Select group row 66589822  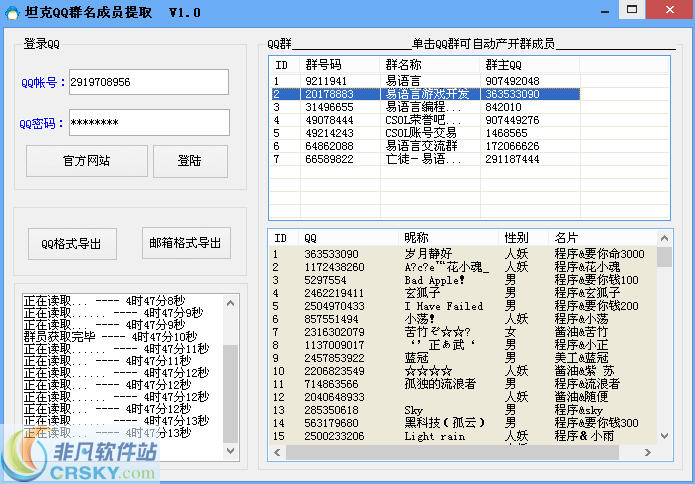[426, 159]
